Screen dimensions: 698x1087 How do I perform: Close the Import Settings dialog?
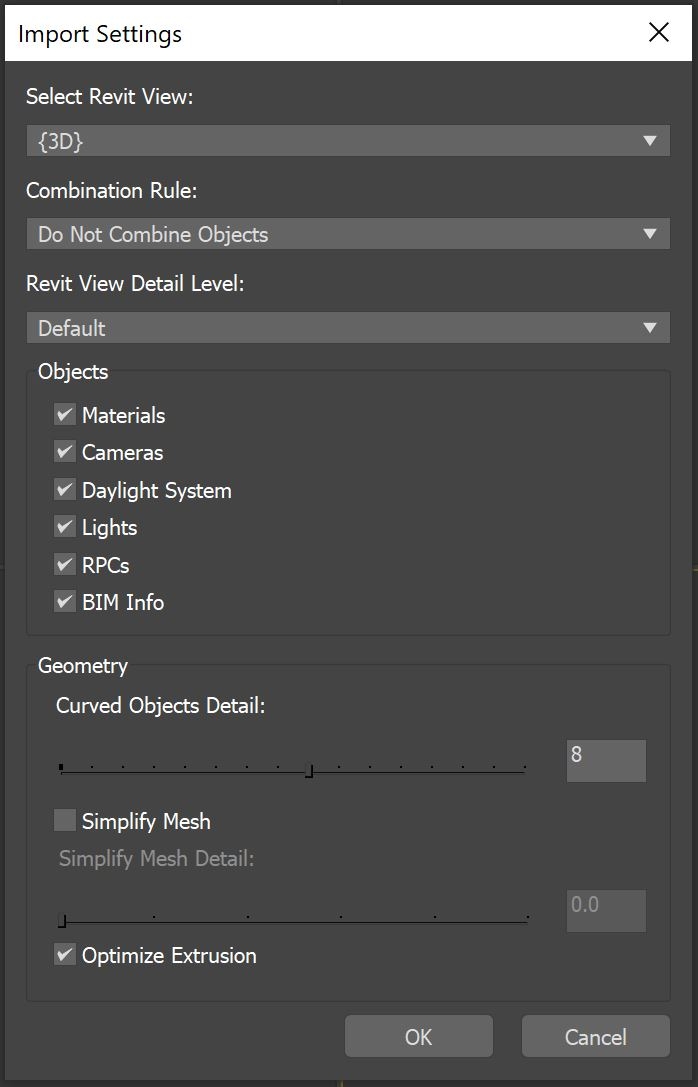coord(658,33)
